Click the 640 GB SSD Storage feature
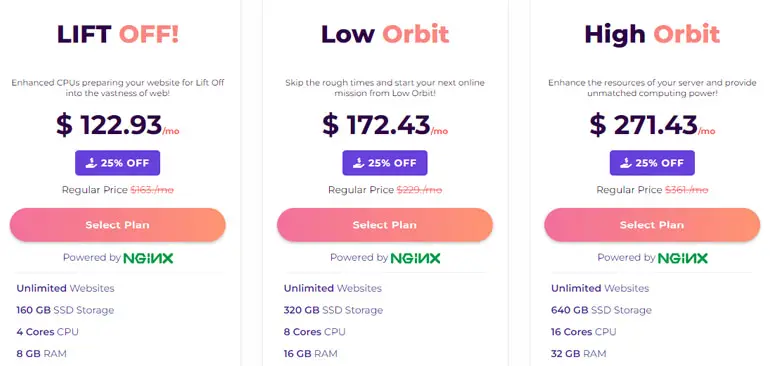This screenshot has height=366, width=770. pos(601,310)
